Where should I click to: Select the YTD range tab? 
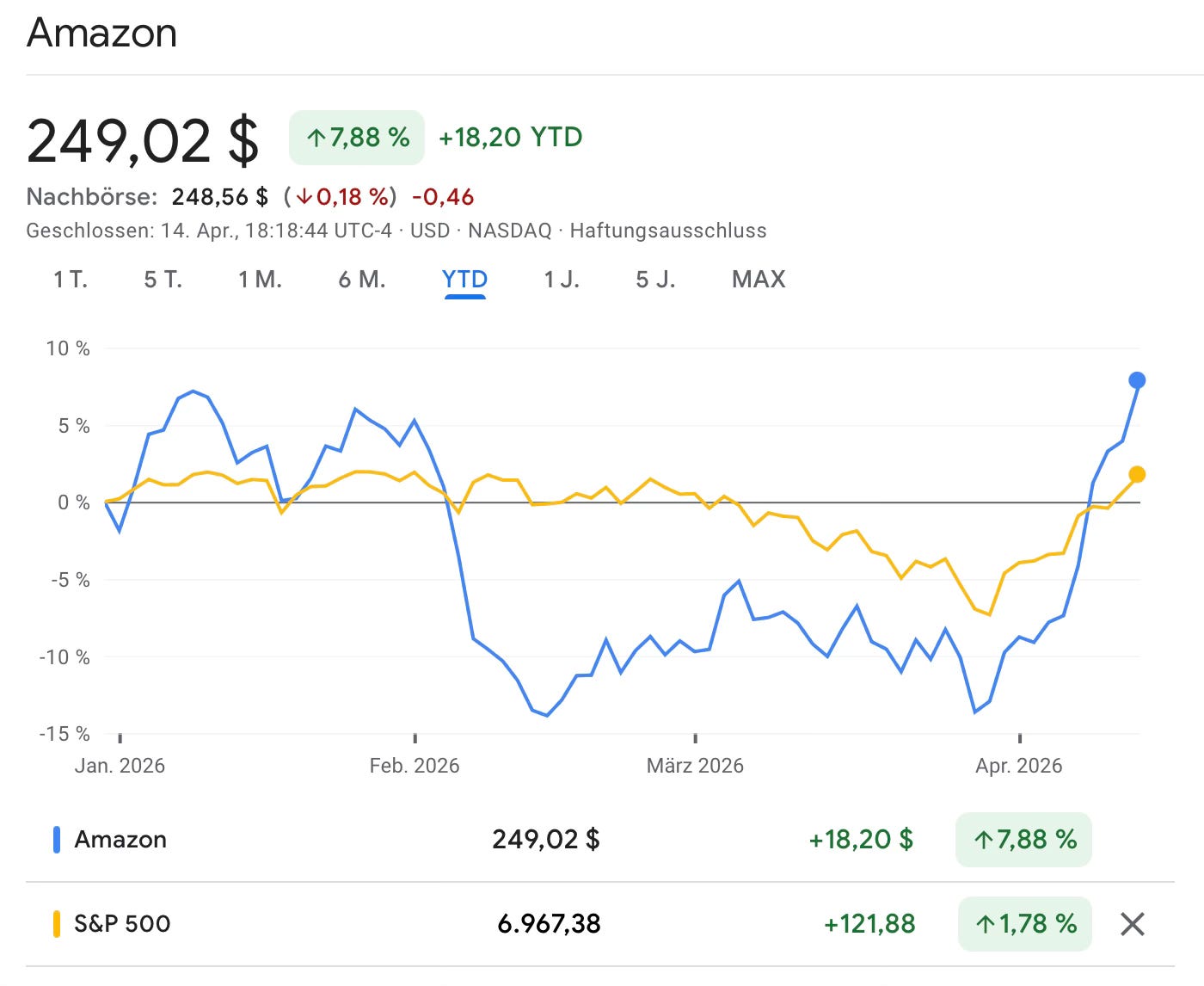464,280
